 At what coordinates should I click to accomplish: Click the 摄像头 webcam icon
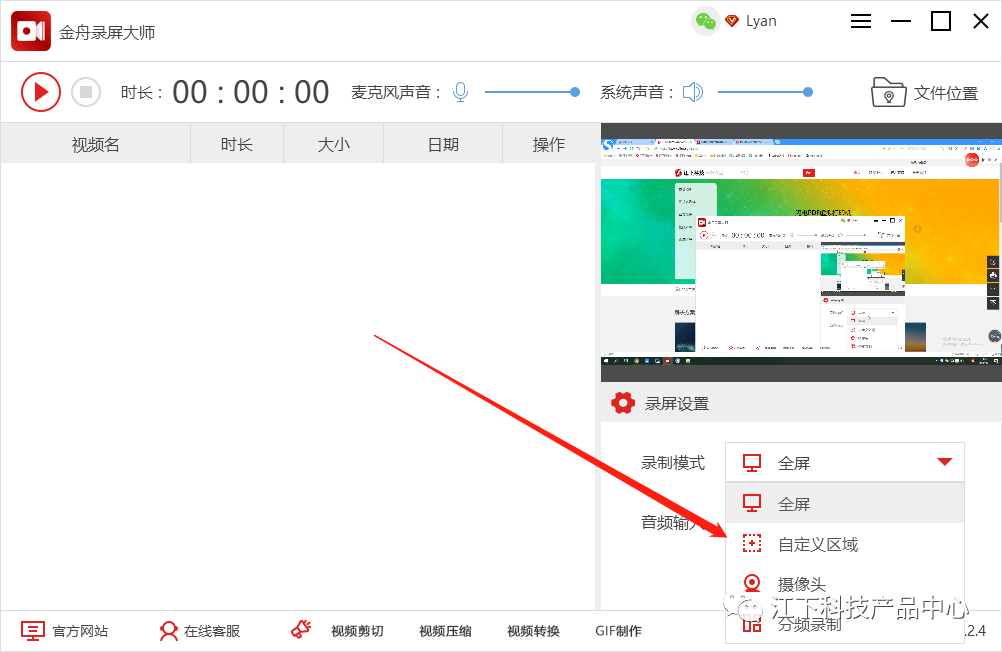752,583
